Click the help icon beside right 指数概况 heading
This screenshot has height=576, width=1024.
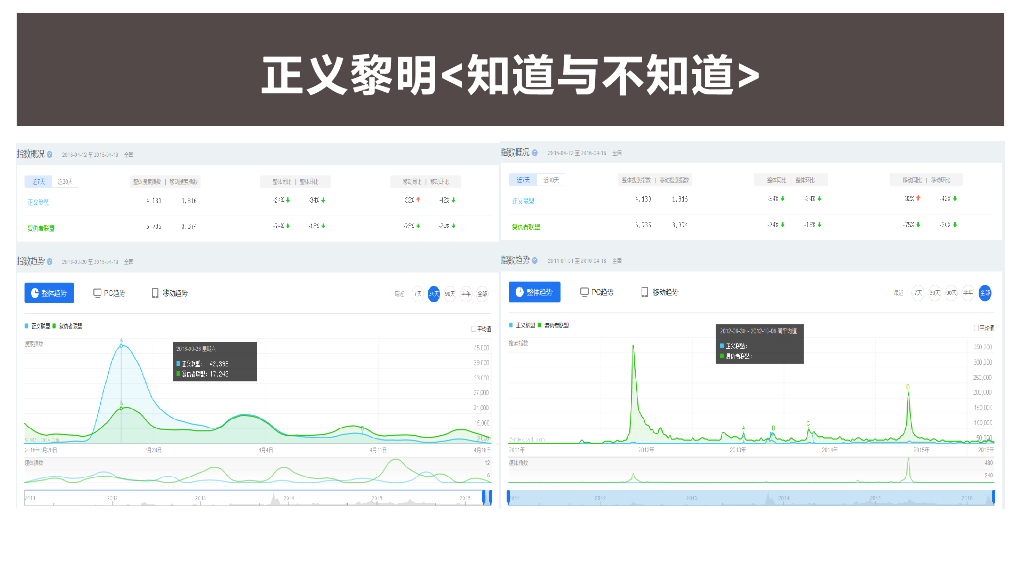535,153
